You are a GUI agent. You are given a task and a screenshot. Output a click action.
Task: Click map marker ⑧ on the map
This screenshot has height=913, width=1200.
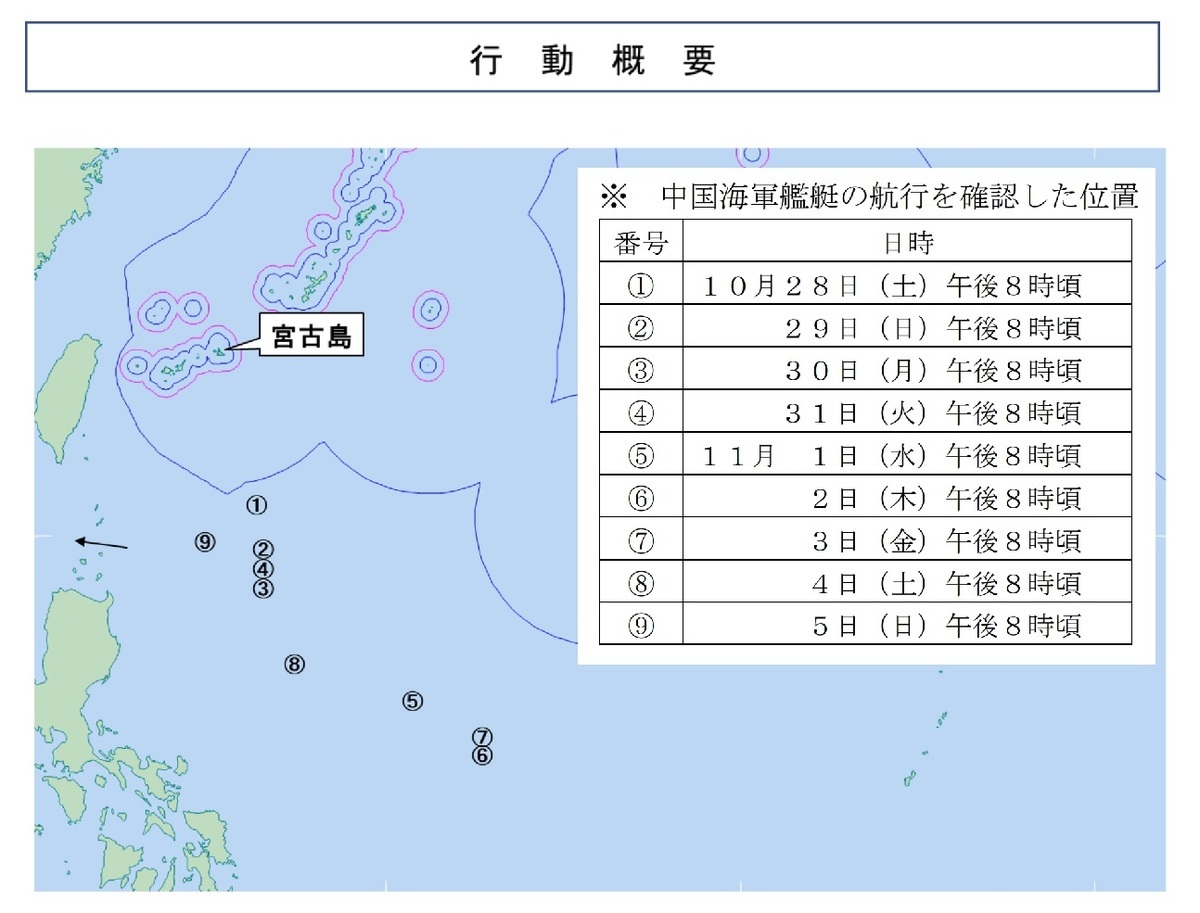click(x=293, y=664)
